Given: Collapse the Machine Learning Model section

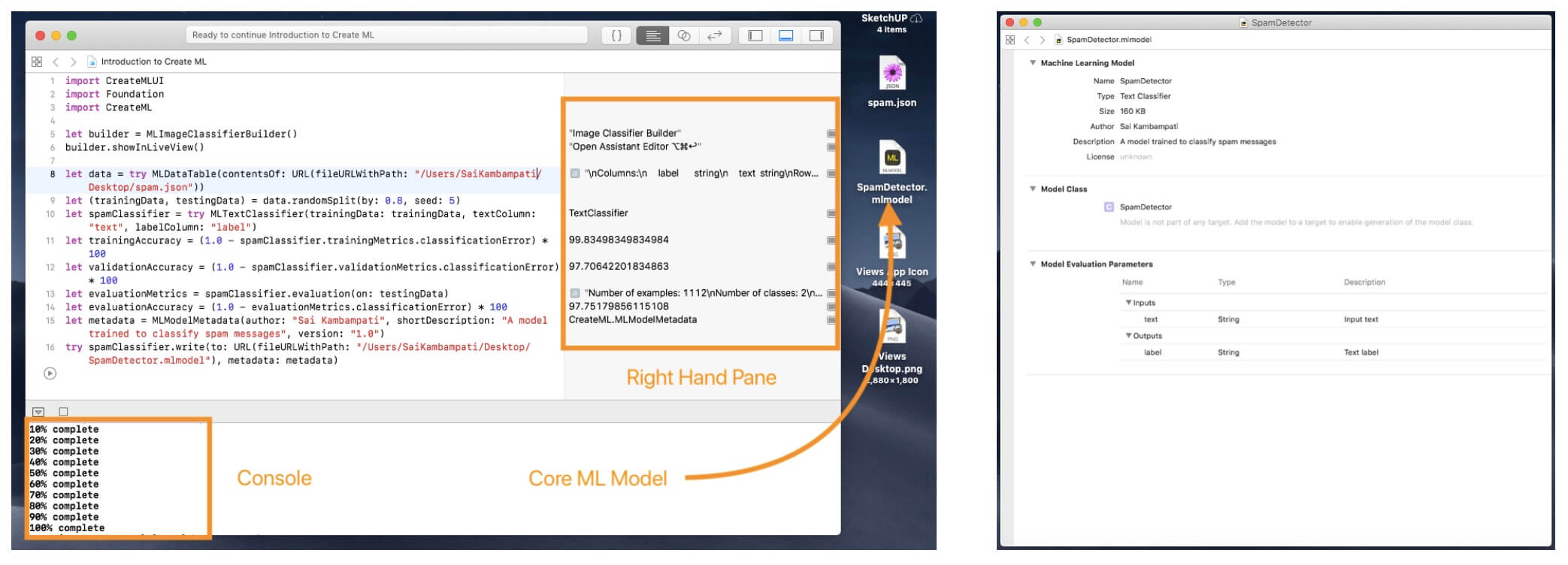Looking at the screenshot, I should 1033,63.
